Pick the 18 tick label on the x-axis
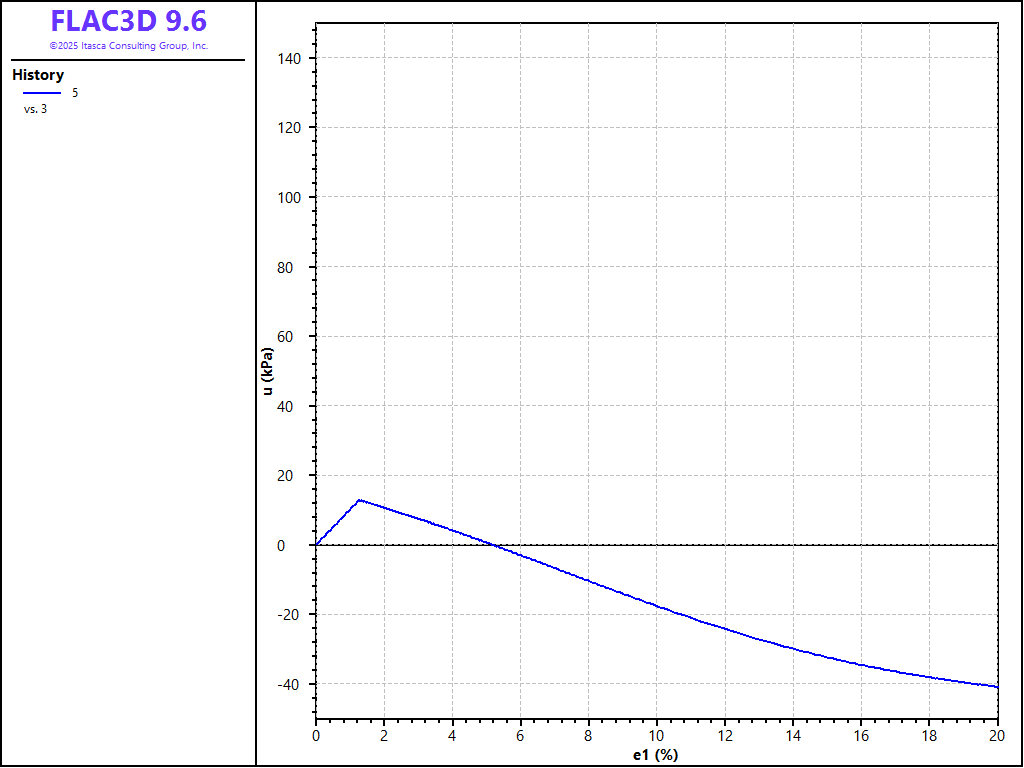This screenshot has width=1024, height=768. click(x=930, y=735)
